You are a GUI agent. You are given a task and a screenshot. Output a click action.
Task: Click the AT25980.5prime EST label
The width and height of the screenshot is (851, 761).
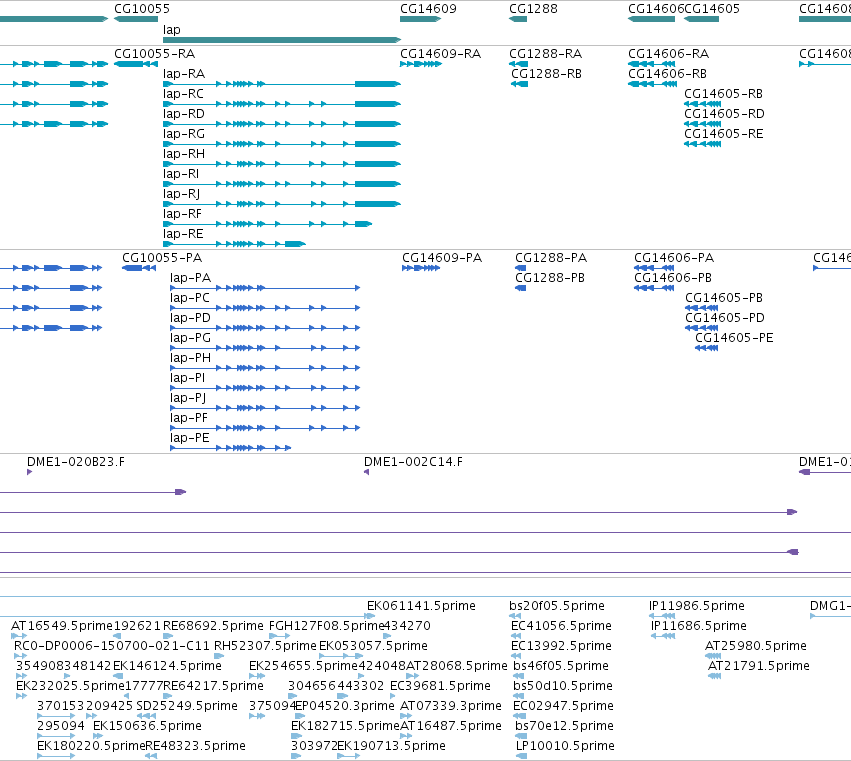755,646
